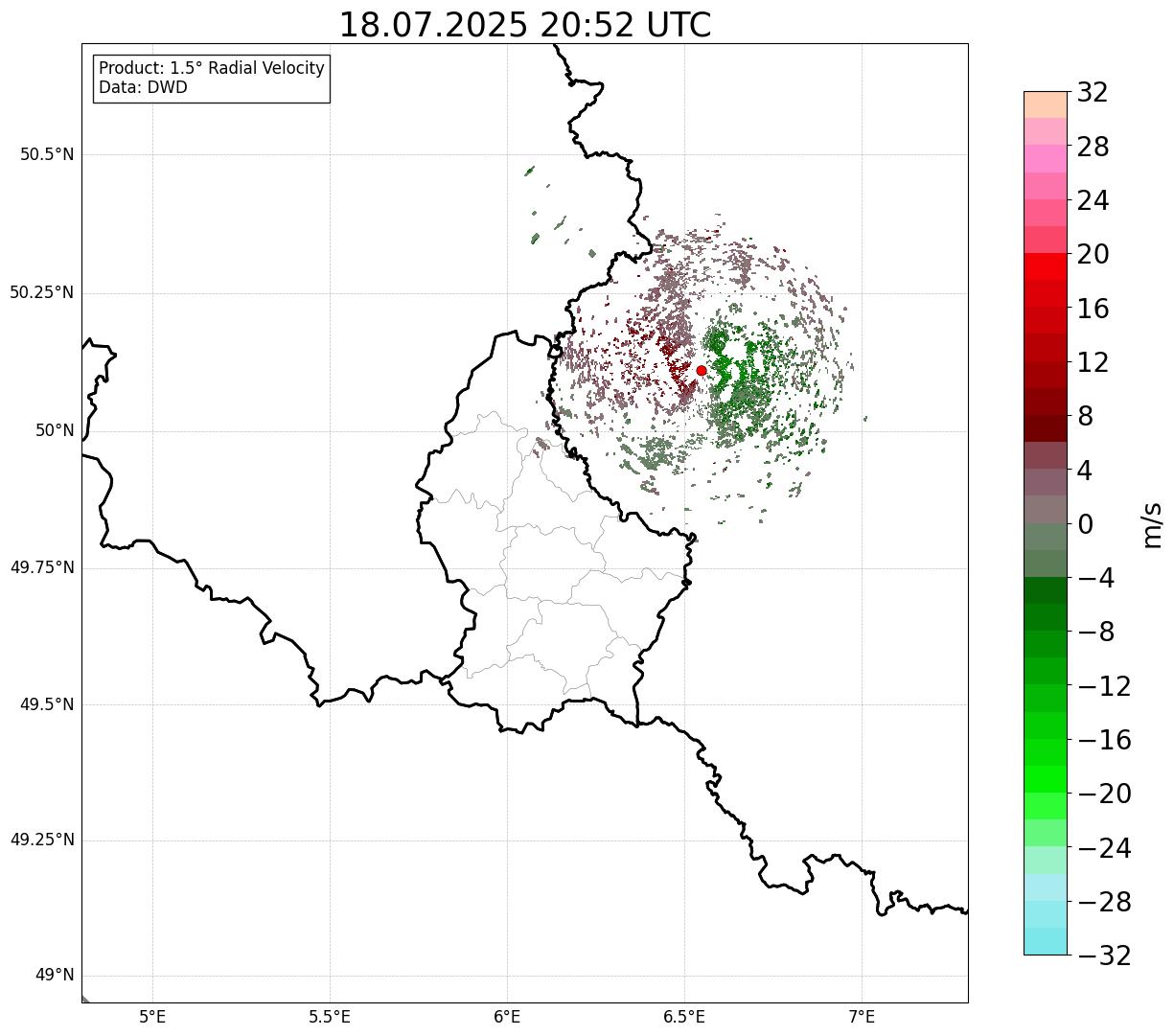This screenshot has height=1036, width=1174.
Task: Click the peach color band at colorbar top
Action: [x=1045, y=104]
